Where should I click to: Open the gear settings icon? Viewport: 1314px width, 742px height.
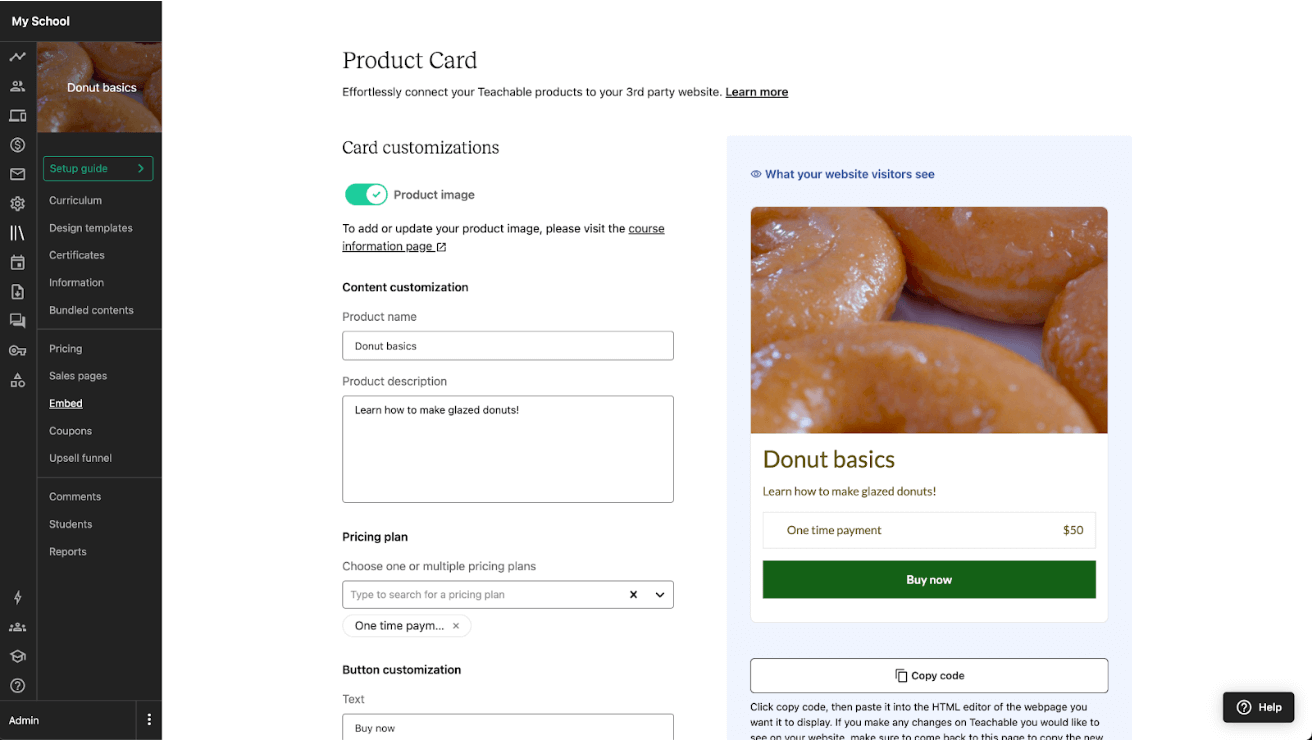tap(17, 204)
